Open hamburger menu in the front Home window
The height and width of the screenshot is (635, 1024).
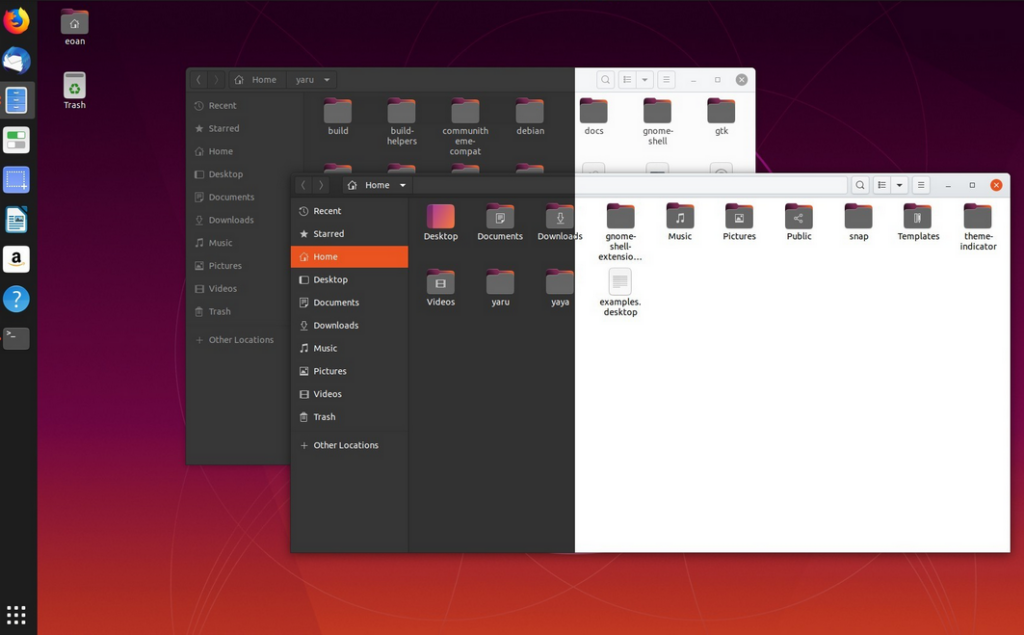click(921, 185)
